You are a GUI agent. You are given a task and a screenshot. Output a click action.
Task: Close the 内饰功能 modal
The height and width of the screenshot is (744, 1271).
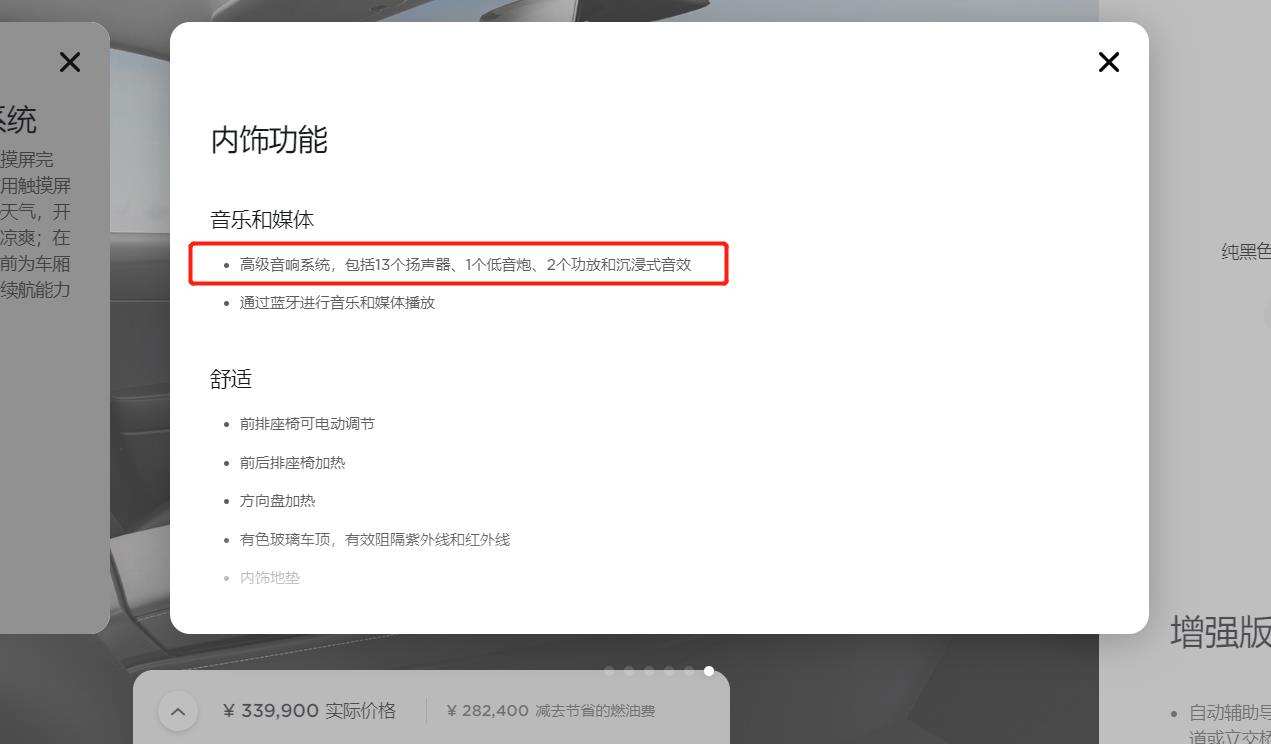point(1108,62)
